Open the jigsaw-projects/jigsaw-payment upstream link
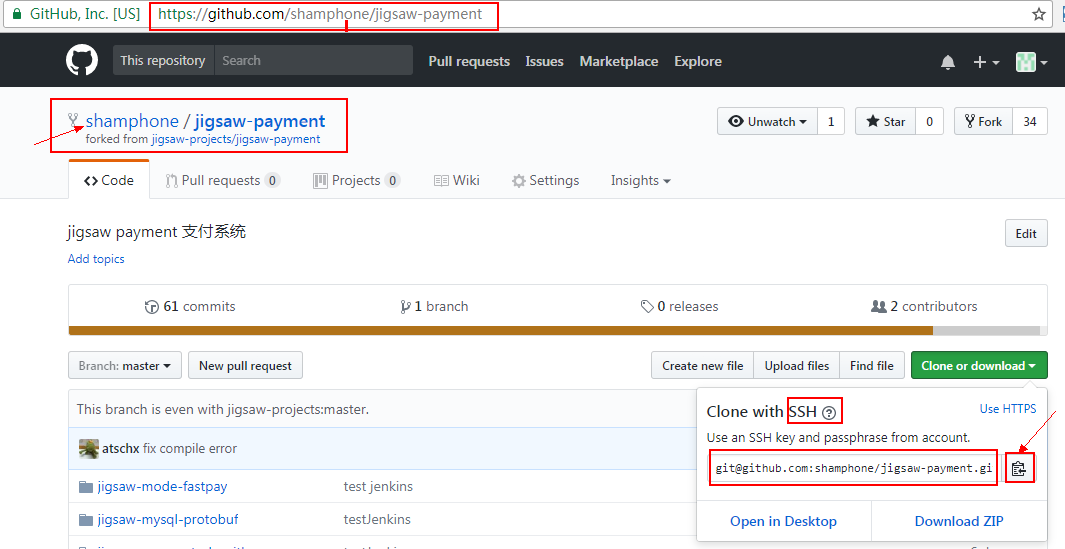The image size is (1065, 549). tap(236, 139)
